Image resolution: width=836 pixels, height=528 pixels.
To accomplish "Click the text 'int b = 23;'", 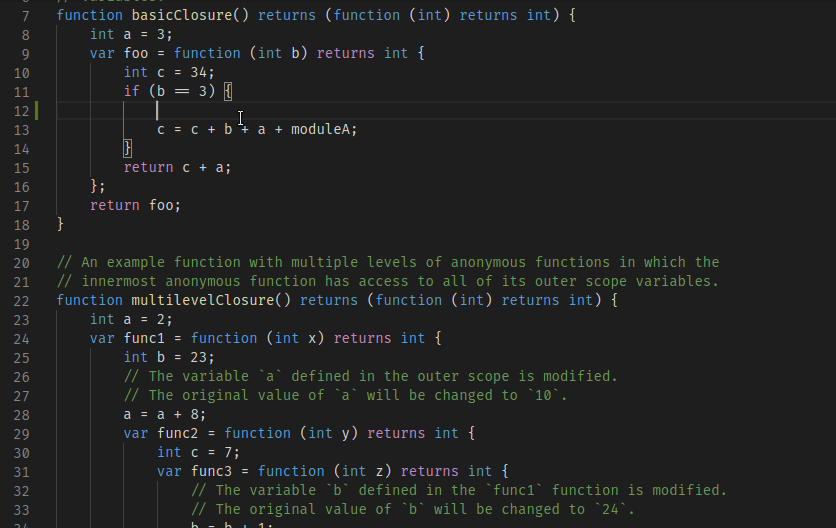I will coord(169,357).
